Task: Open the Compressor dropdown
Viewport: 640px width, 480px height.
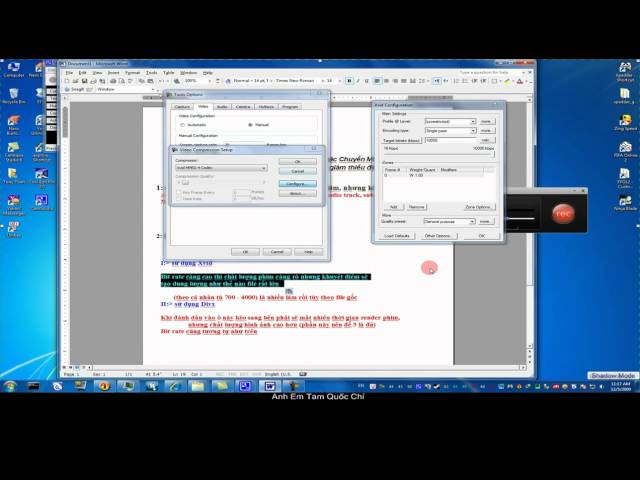Action: point(221,168)
